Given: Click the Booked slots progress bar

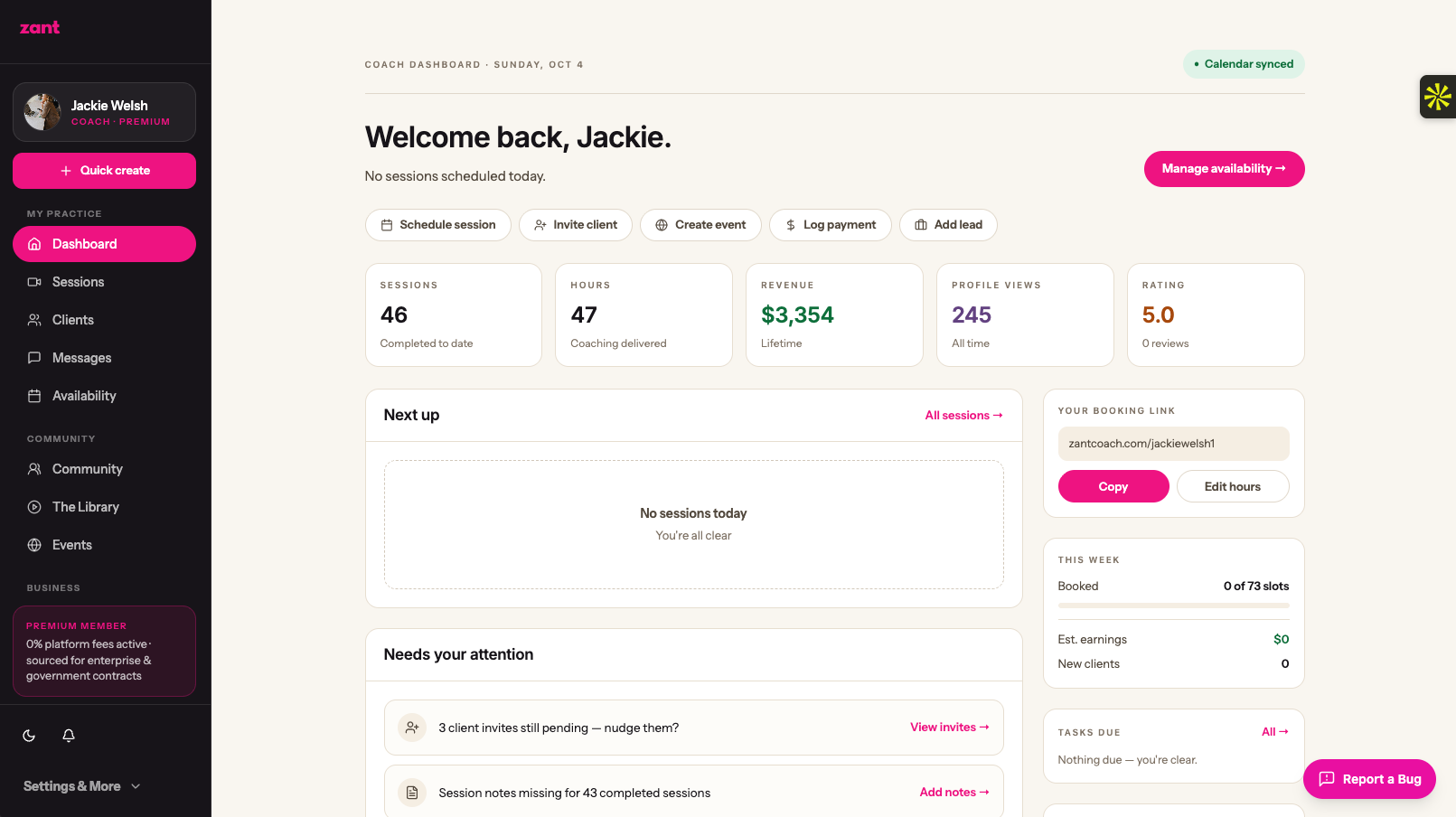Looking at the screenshot, I should coord(1173,605).
